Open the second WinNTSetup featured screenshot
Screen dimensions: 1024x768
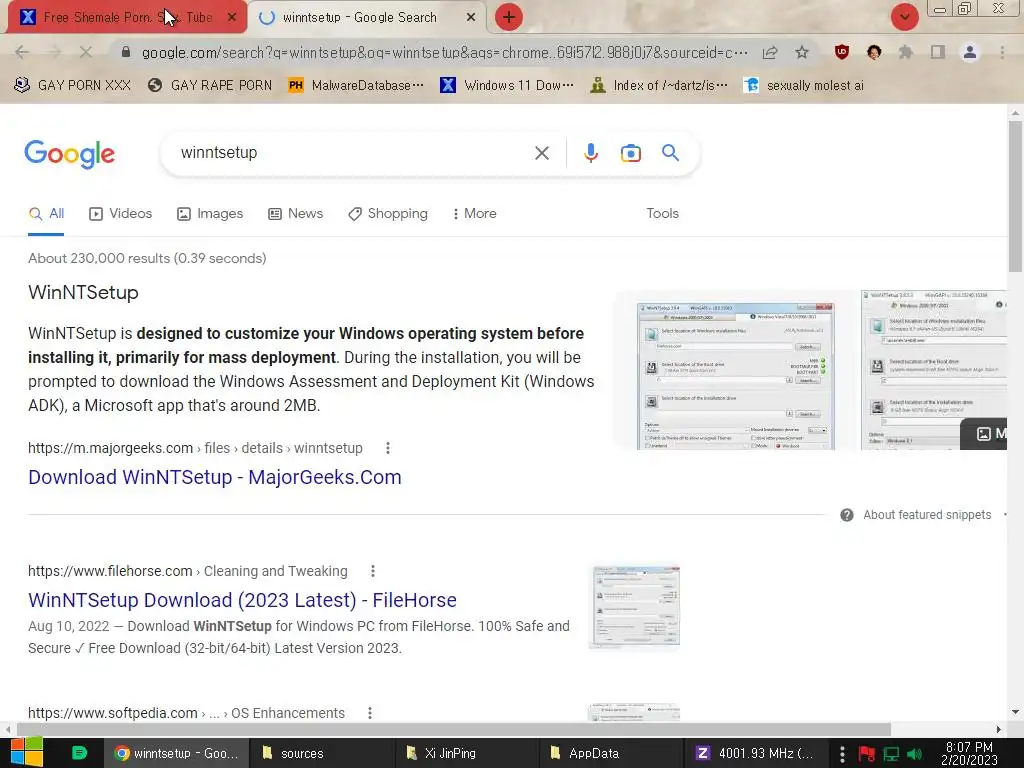point(933,370)
